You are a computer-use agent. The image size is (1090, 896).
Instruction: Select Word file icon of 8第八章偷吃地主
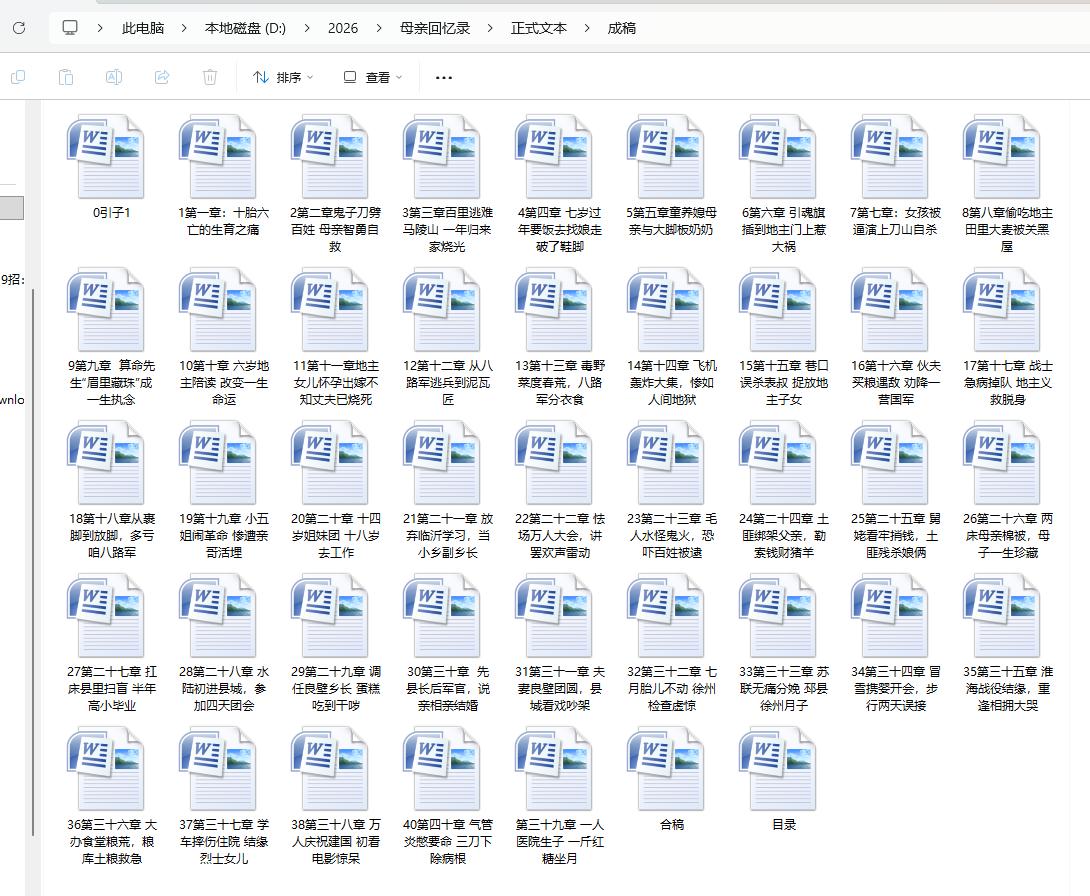point(1000,157)
